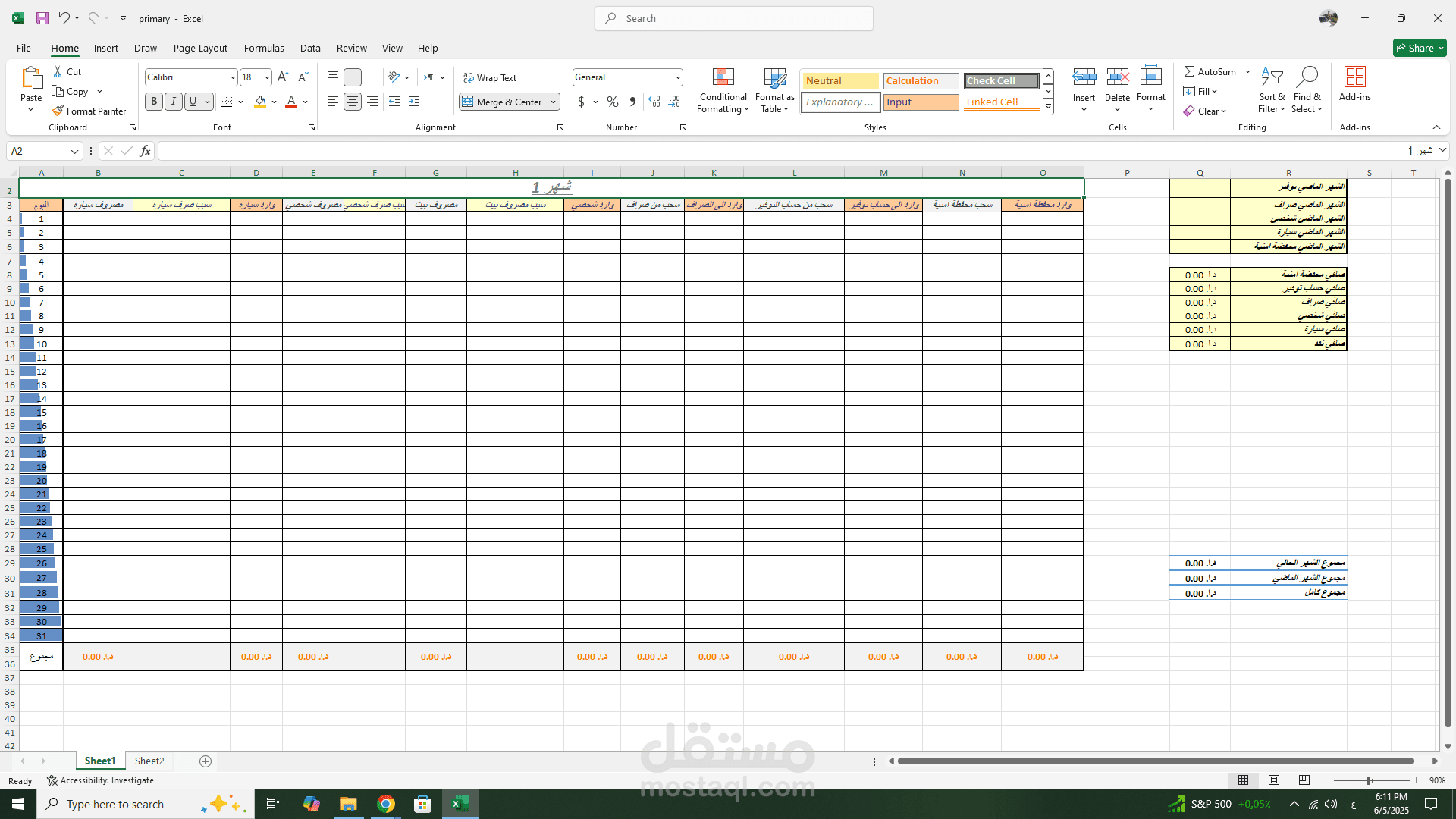The height and width of the screenshot is (819, 1456).
Task: Toggle Align Right horizontal alignment
Action: (372, 102)
